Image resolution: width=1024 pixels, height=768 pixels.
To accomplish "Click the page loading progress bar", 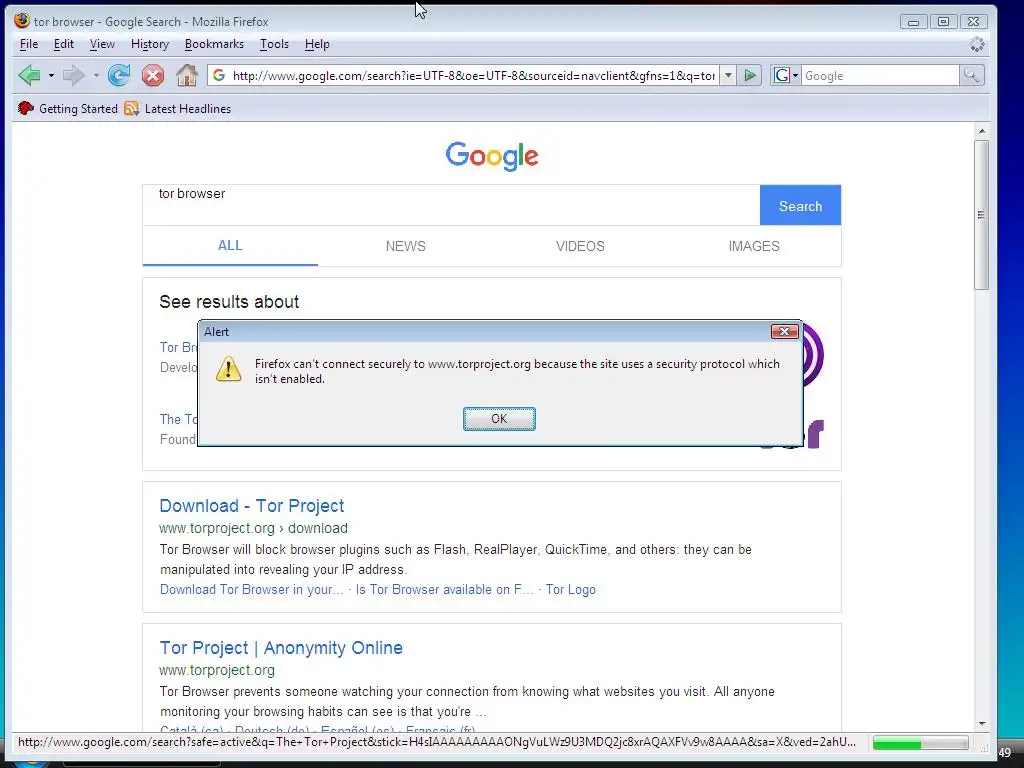I will point(921,743).
